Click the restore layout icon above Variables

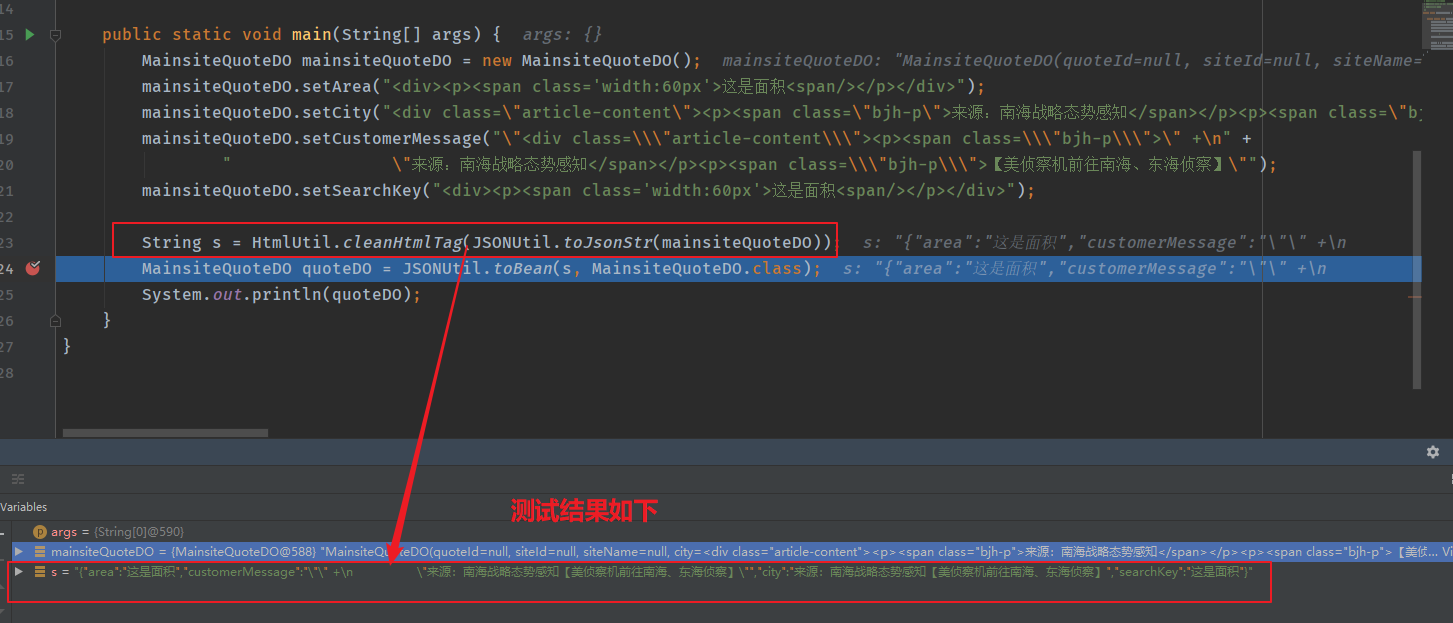18,479
